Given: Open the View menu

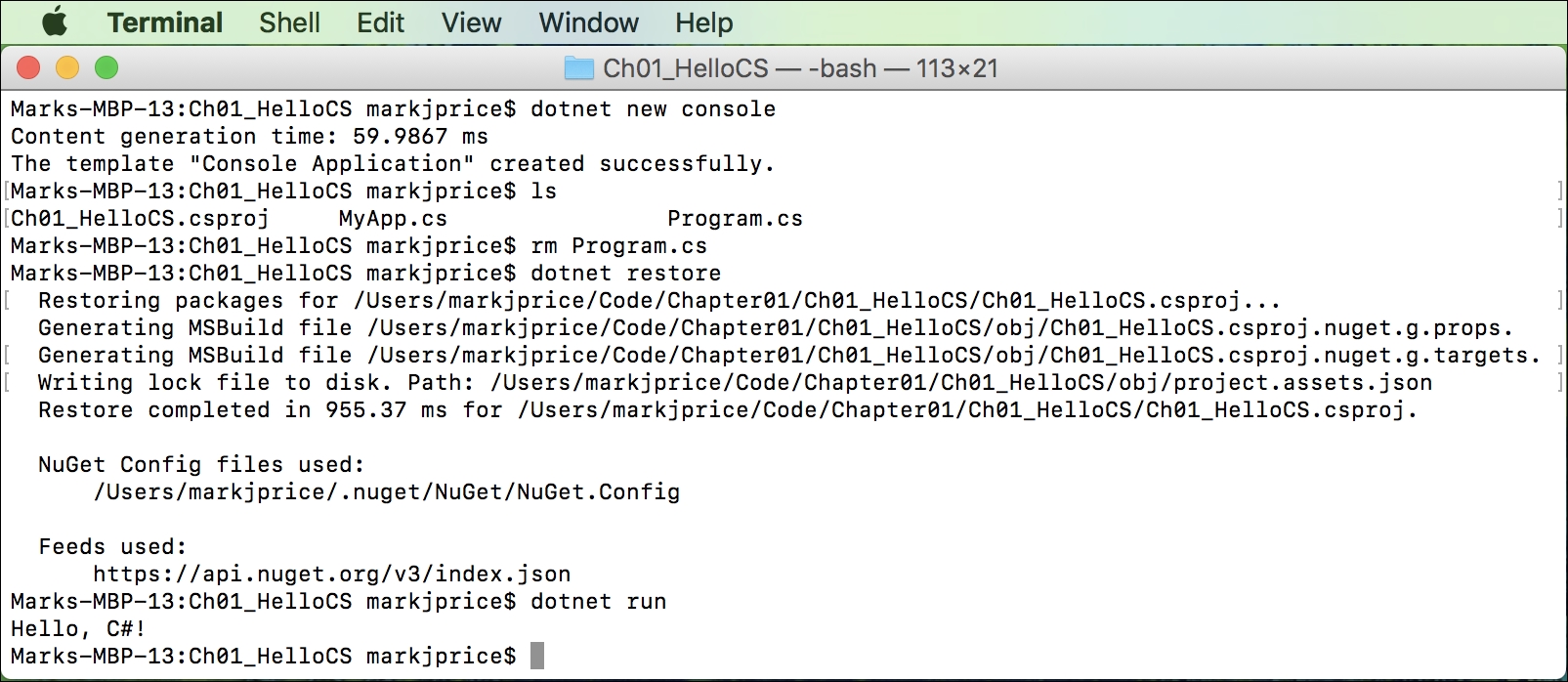Looking at the screenshot, I should 471,22.
